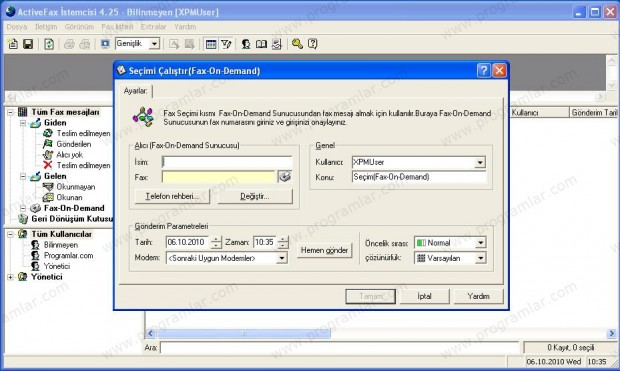The width and height of the screenshot is (620, 371).
Task: Collapse the Gelen tree node
Action: (x=23, y=176)
